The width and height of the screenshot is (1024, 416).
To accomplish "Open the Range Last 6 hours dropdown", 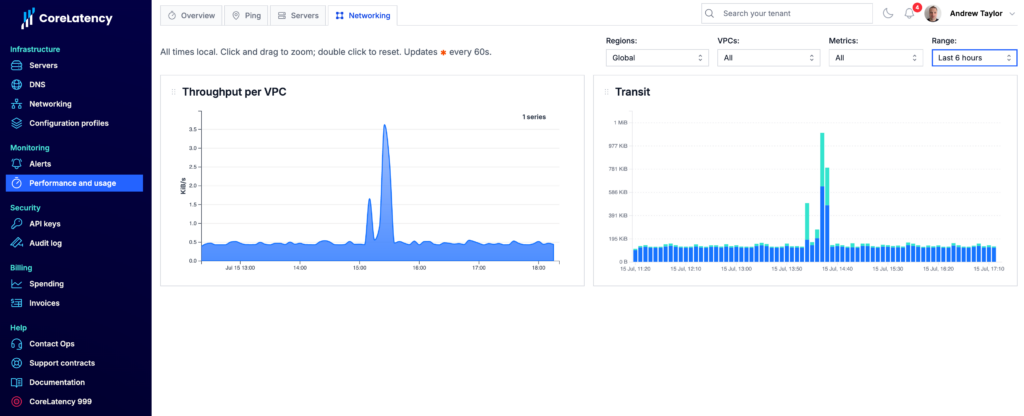I will pyautogui.click(x=974, y=57).
